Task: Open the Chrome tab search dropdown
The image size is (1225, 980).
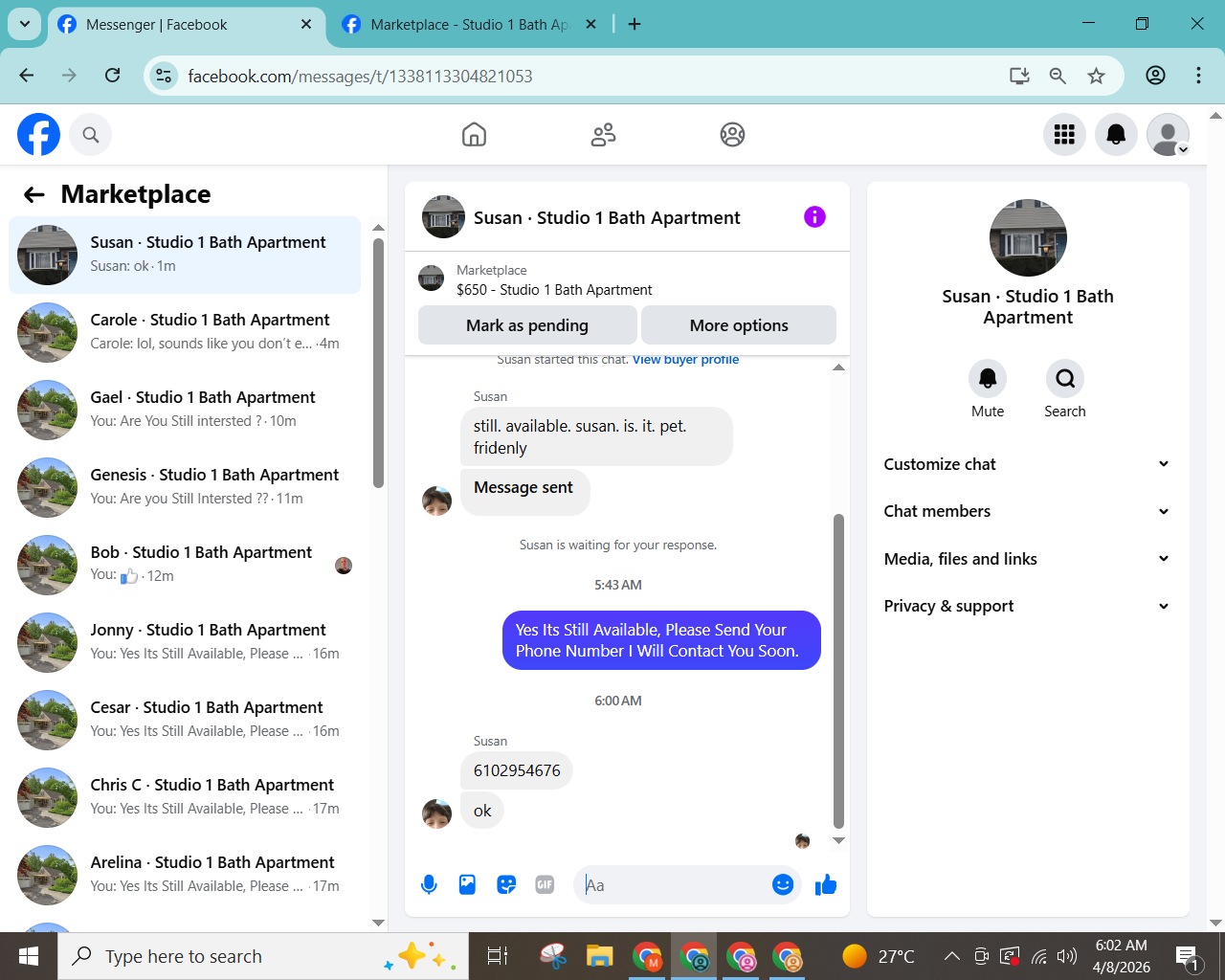Action: tap(24, 24)
